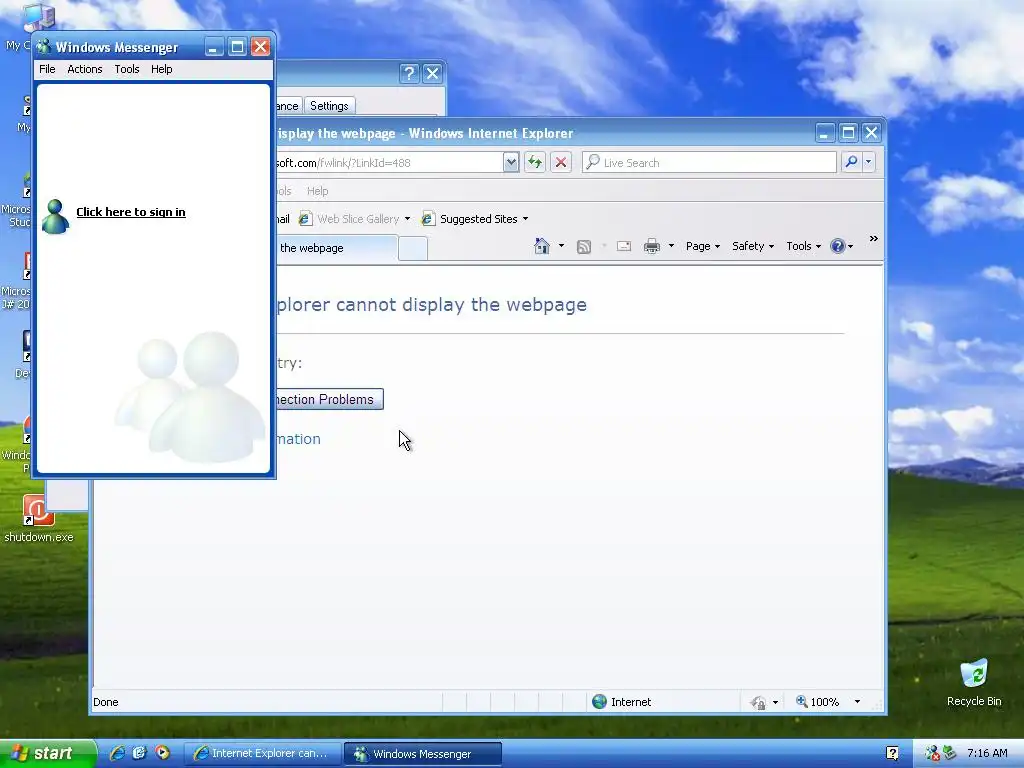Click the network connection tray icon
Viewport: 1024px width, 768px height.
[x=949, y=753]
